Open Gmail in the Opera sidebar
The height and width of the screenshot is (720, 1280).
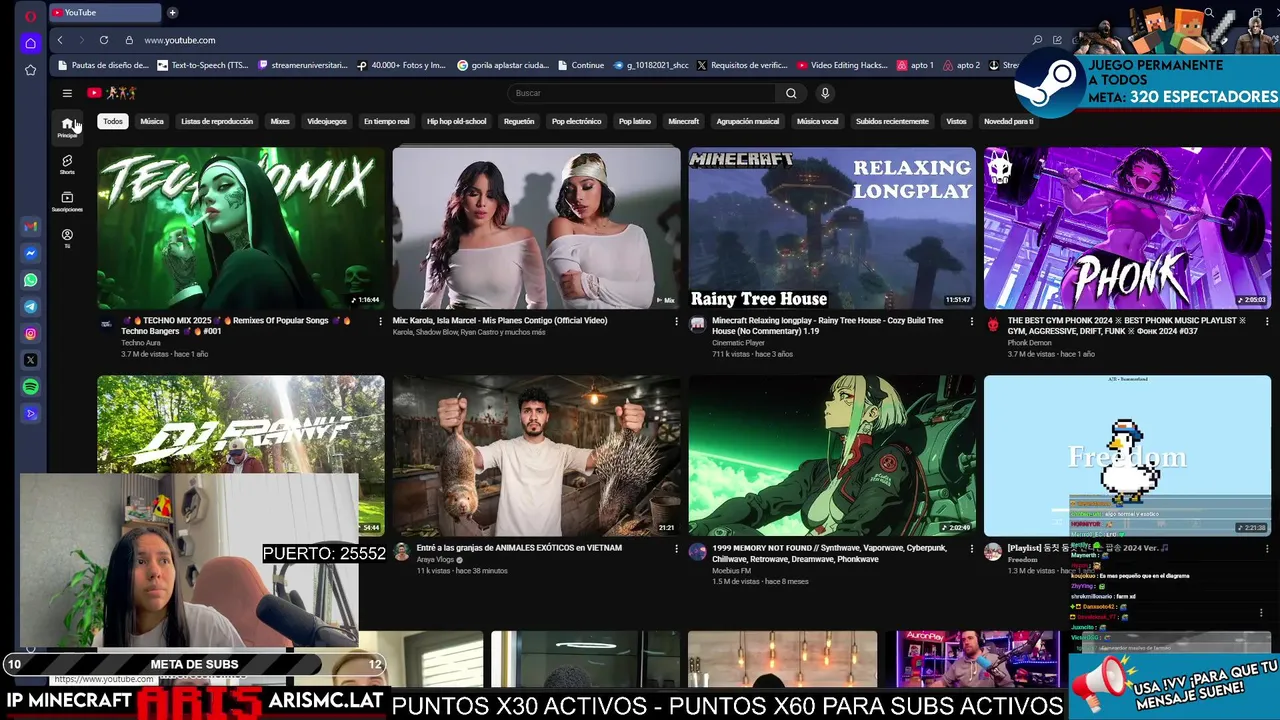(31, 227)
